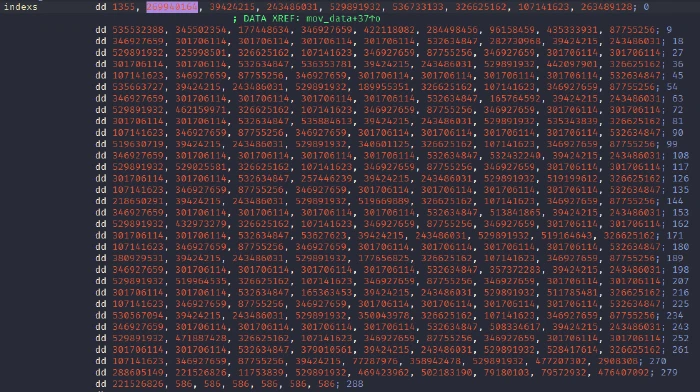Image resolution: width=700 pixels, height=392 pixels.
Task: Click value 535884613
Action: (x=327, y=121)
